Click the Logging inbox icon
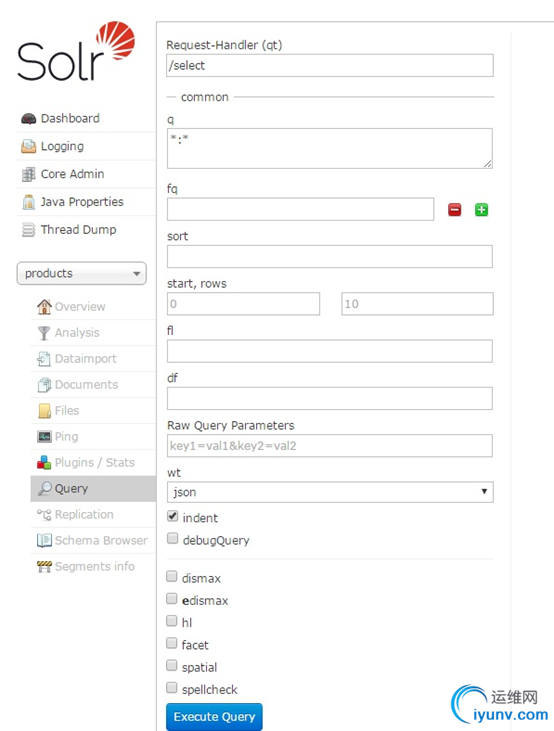 (28, 146)
